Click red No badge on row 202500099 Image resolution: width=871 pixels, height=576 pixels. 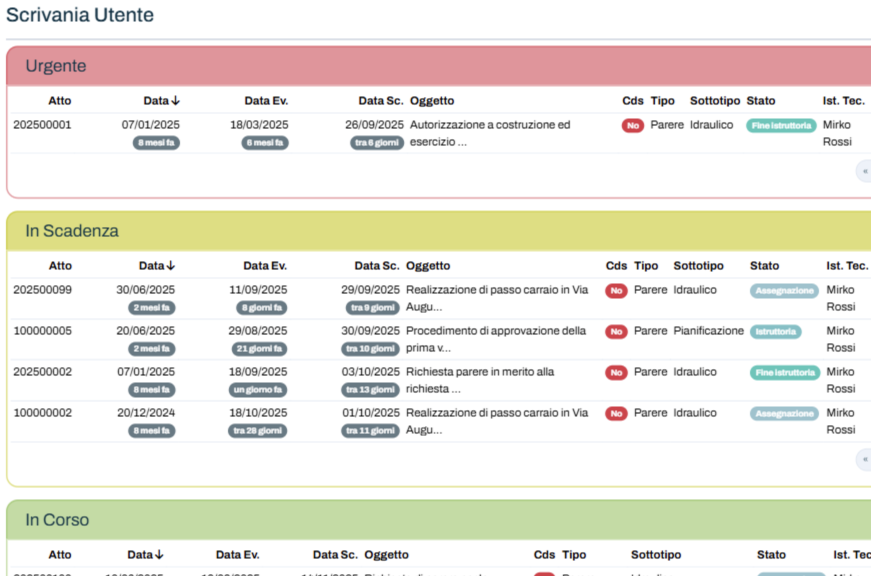(616, 291)
